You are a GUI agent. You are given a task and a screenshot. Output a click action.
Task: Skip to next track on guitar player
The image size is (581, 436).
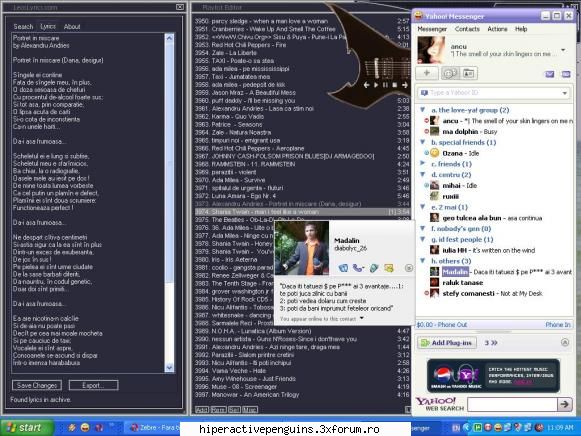click(405, 85)
